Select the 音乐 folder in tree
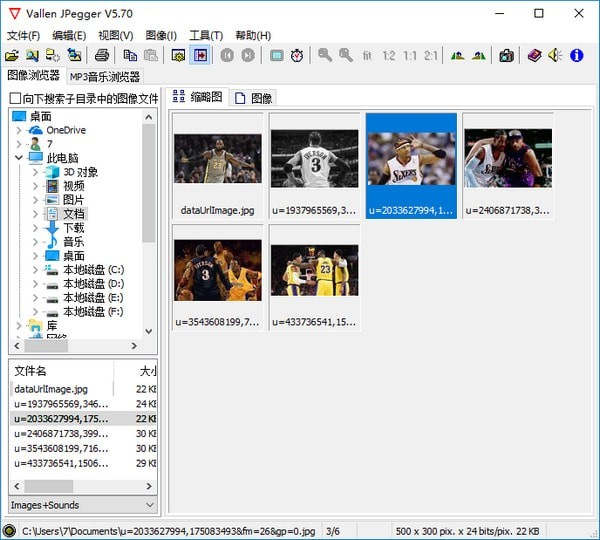 pos(73,242)
